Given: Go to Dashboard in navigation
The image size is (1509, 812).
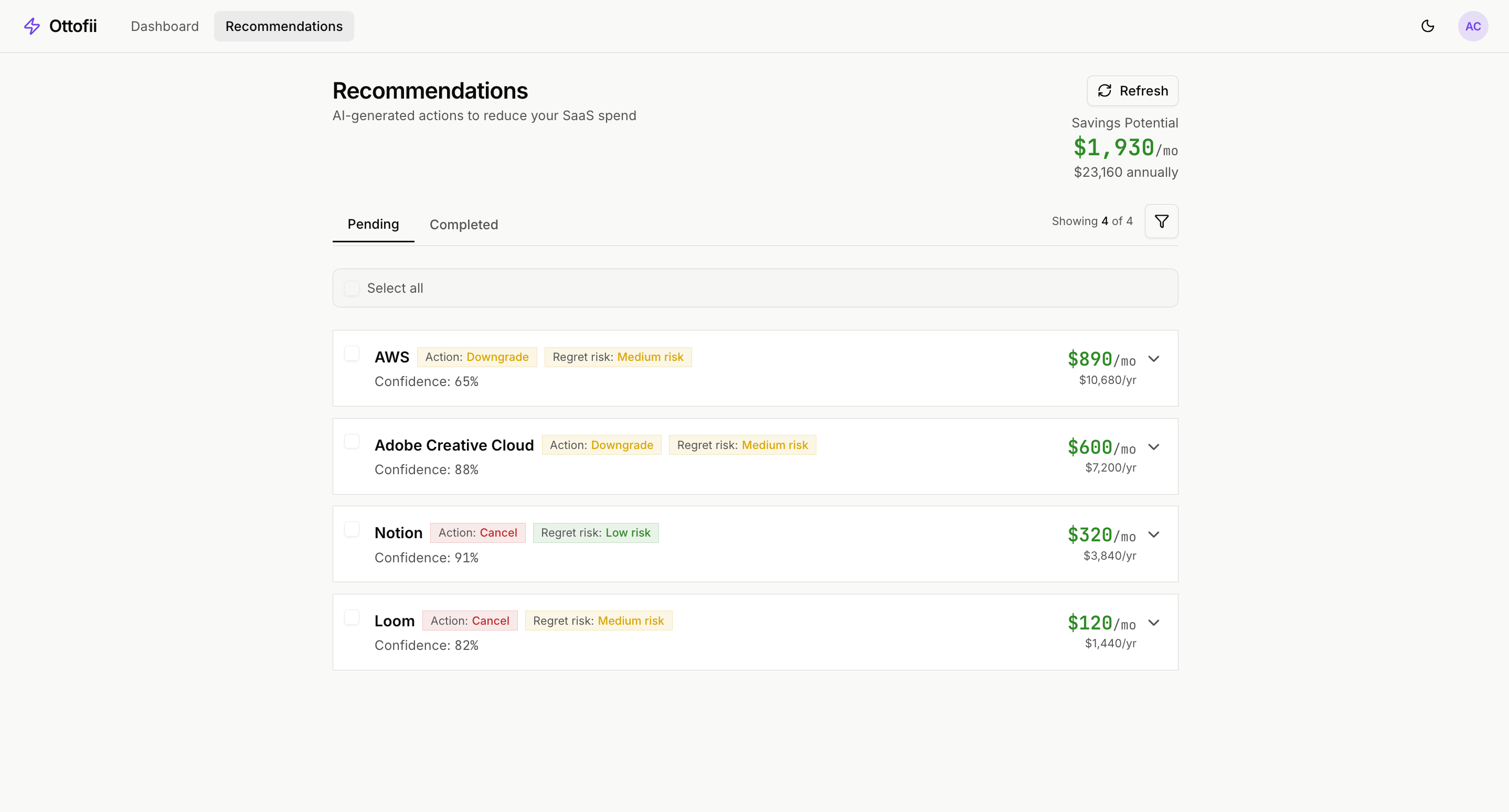Looking at the screenshot, I should [165, 26].
